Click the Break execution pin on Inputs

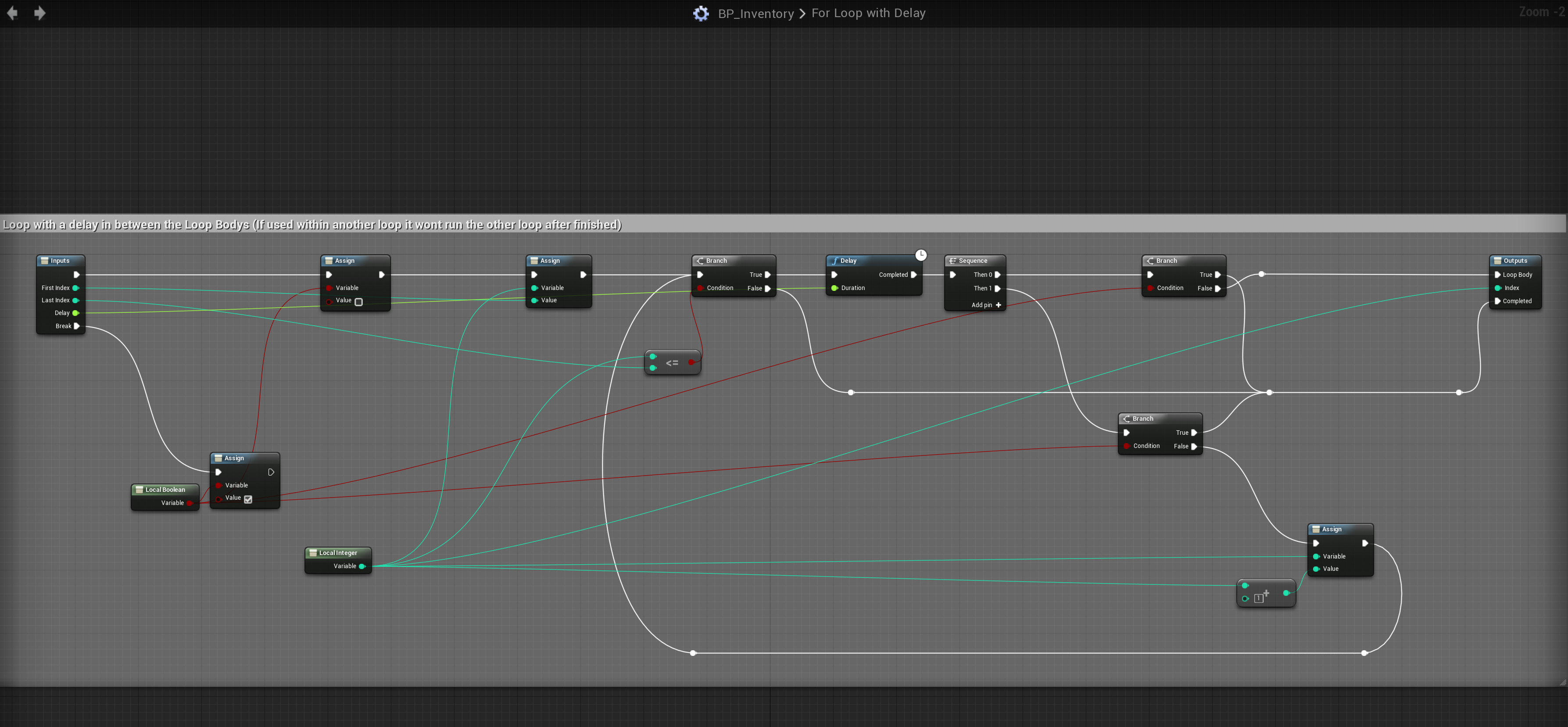click(x=77, y=326)
